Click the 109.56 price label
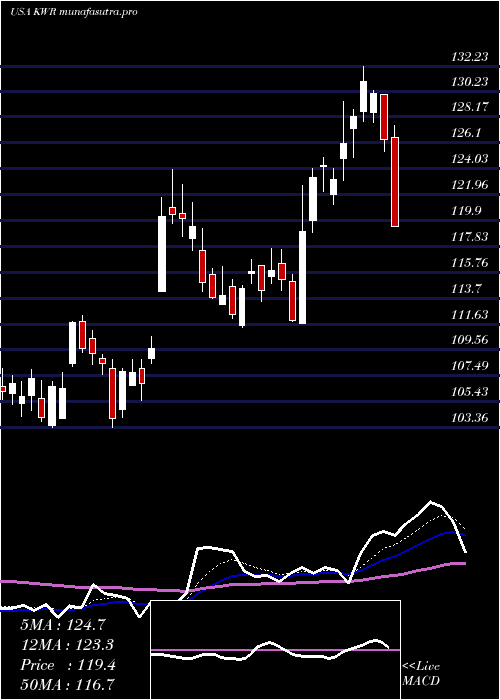This screenshot has height=700, width=500. pos(470,340)
